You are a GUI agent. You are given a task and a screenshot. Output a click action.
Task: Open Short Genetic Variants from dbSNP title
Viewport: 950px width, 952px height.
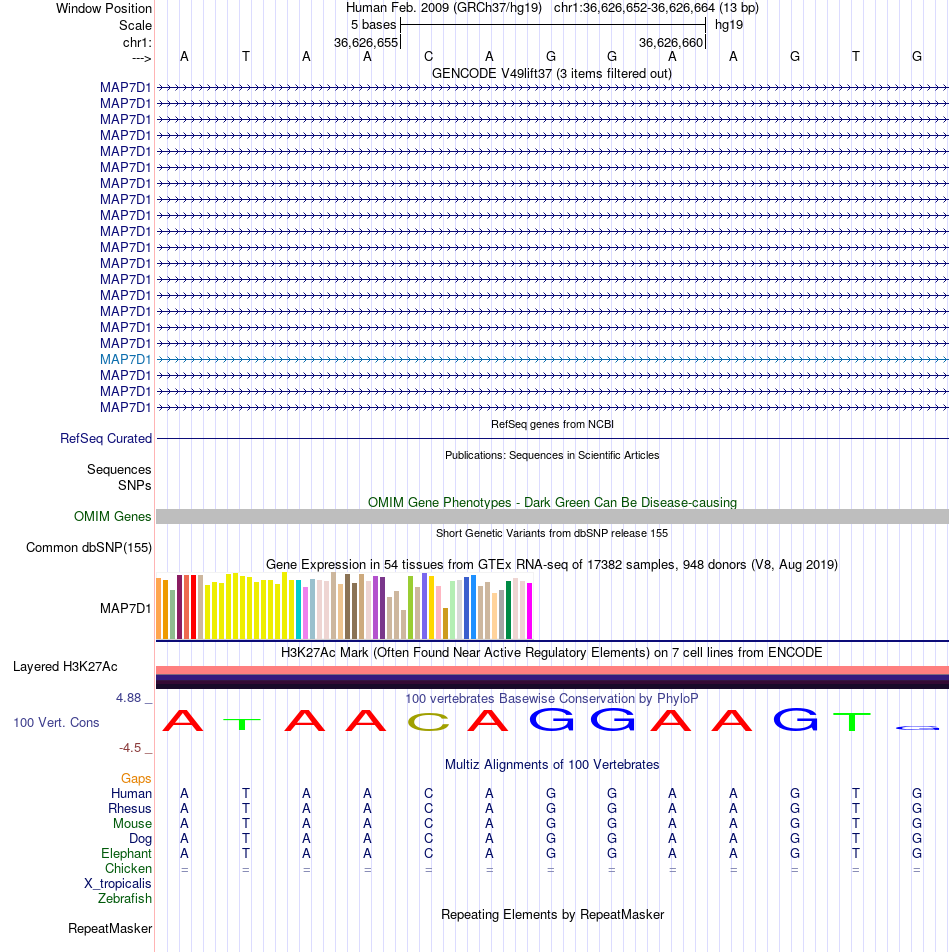(552, 533)
